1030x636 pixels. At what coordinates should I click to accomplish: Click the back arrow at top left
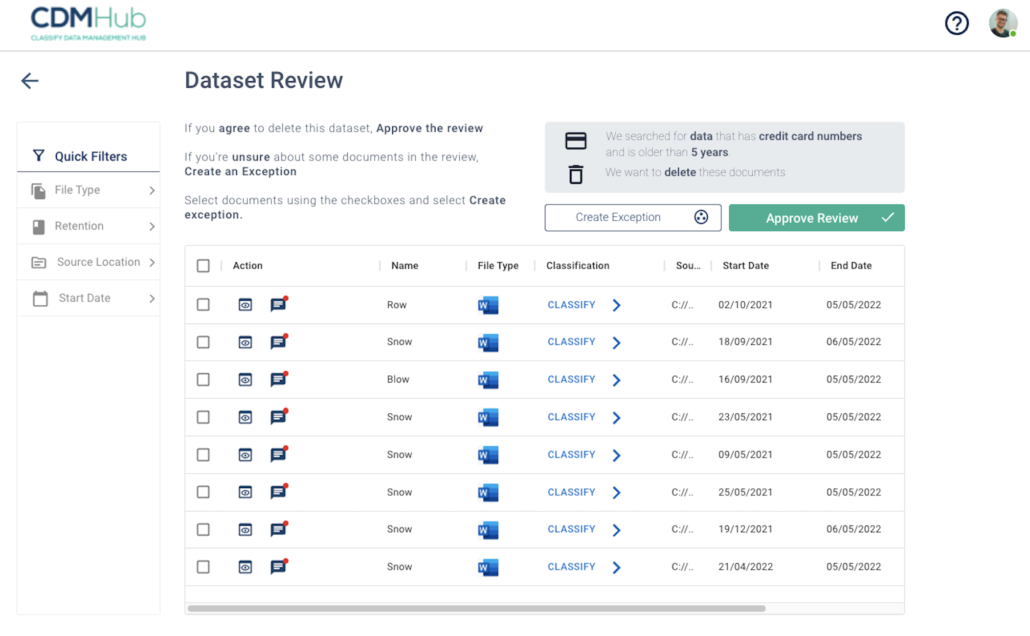click(x=29, y=80)
